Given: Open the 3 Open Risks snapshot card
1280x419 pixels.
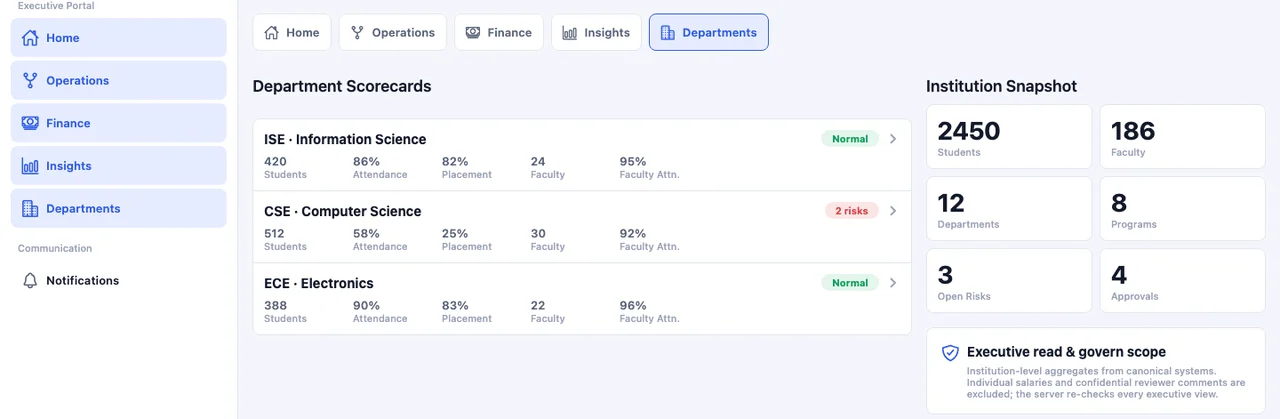Looking at the screenshot, I should tap(1009, 281).
